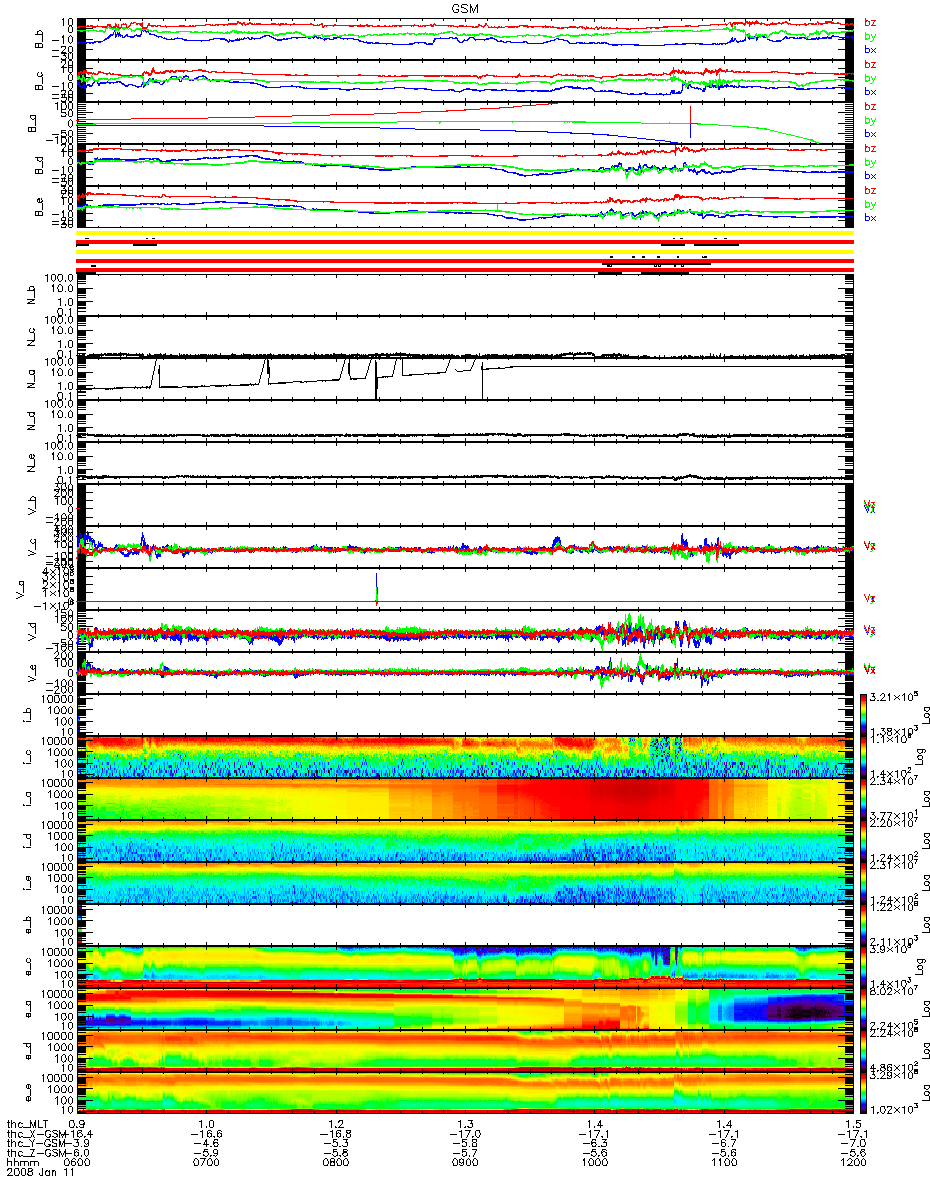
Task: Click the 1100 time tick label
Action: [x=723, y=1163]
